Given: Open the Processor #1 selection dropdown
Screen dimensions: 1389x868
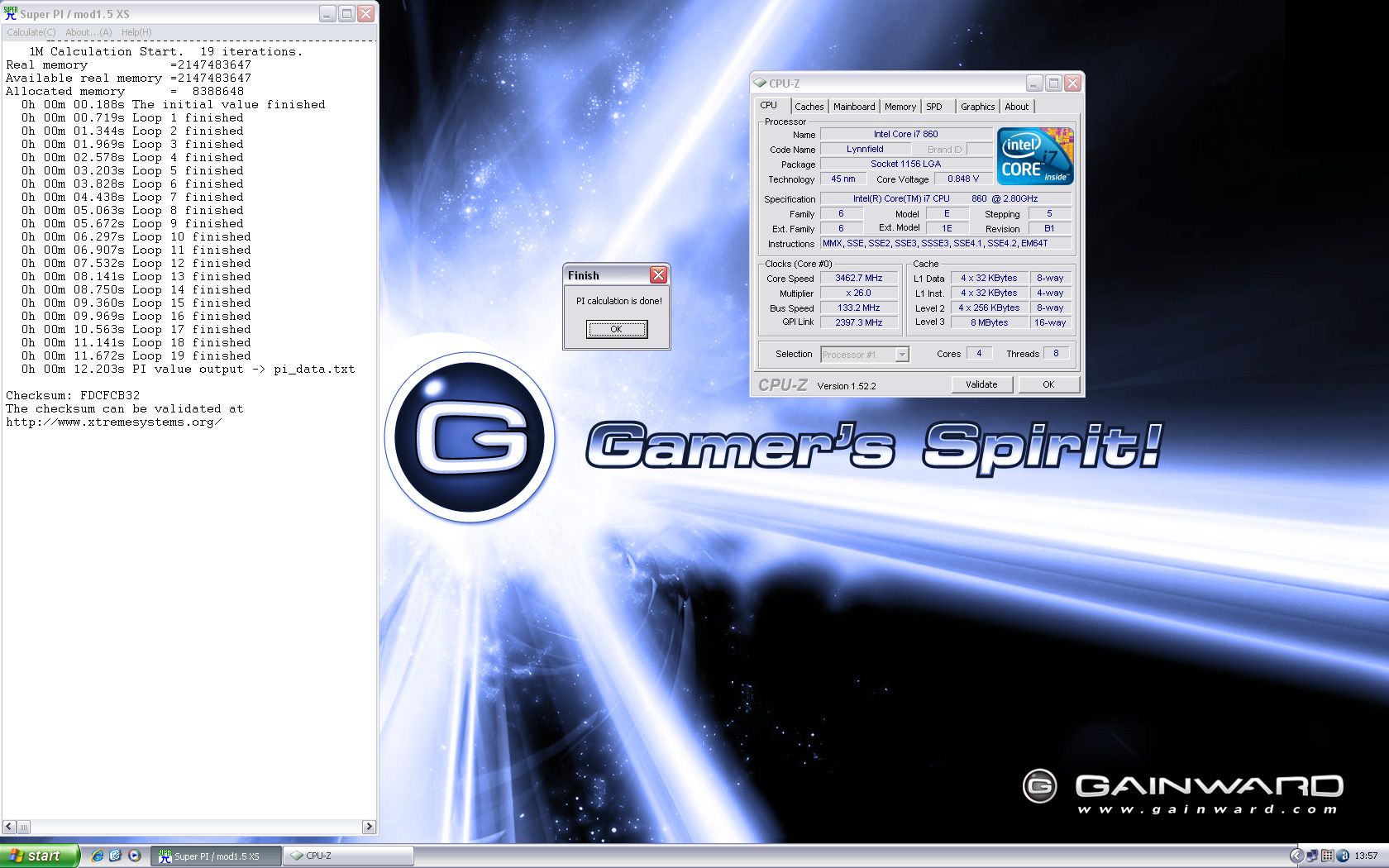Looking at the screenshot, I should pos(865,355).
